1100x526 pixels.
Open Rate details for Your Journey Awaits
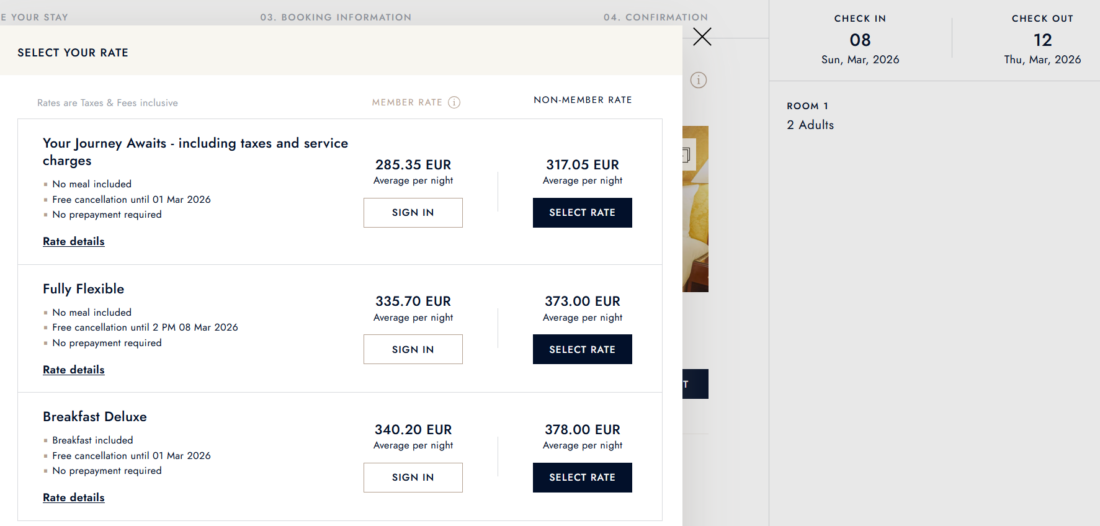74,242
